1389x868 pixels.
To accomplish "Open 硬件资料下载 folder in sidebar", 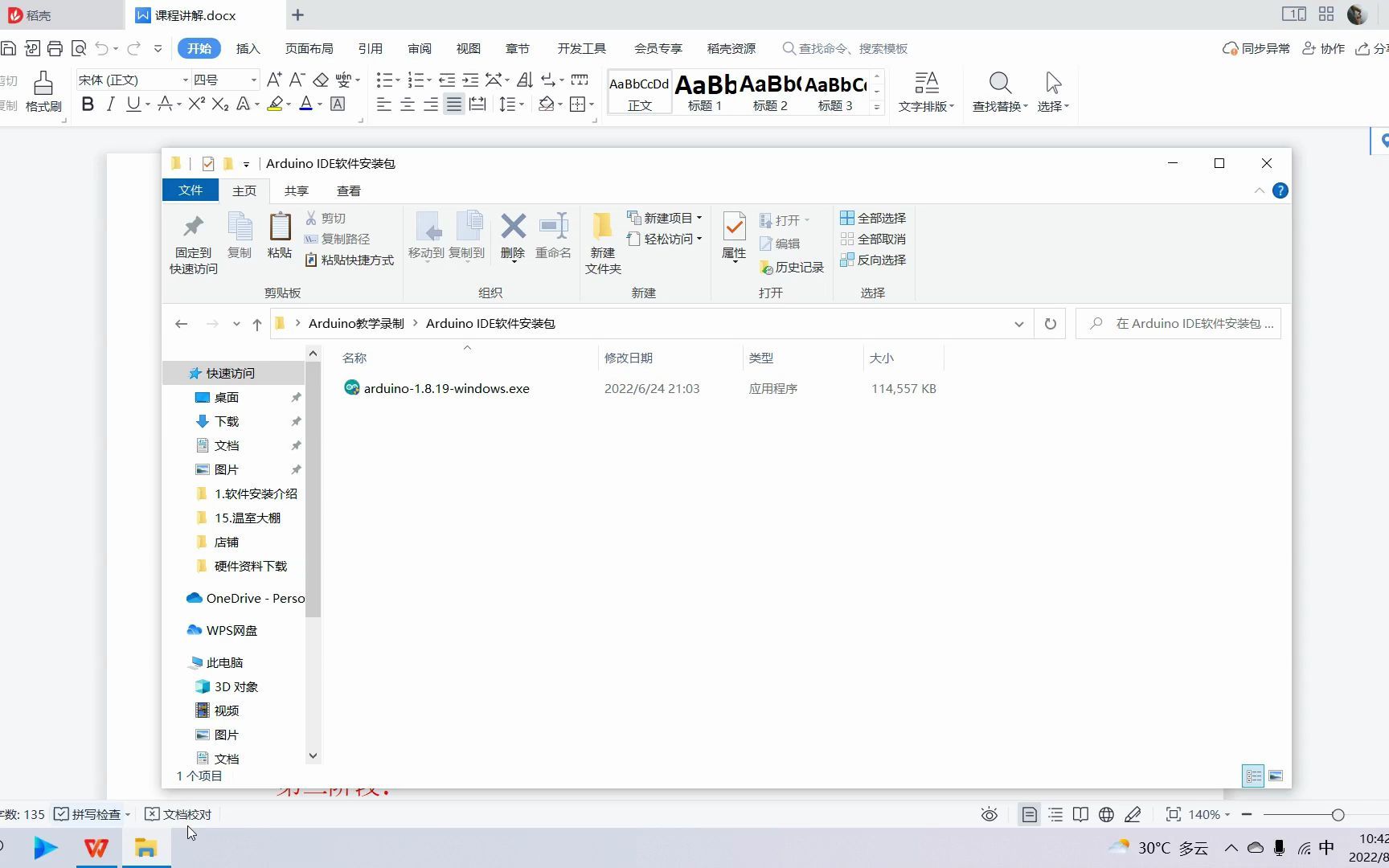I will [250, 566].
